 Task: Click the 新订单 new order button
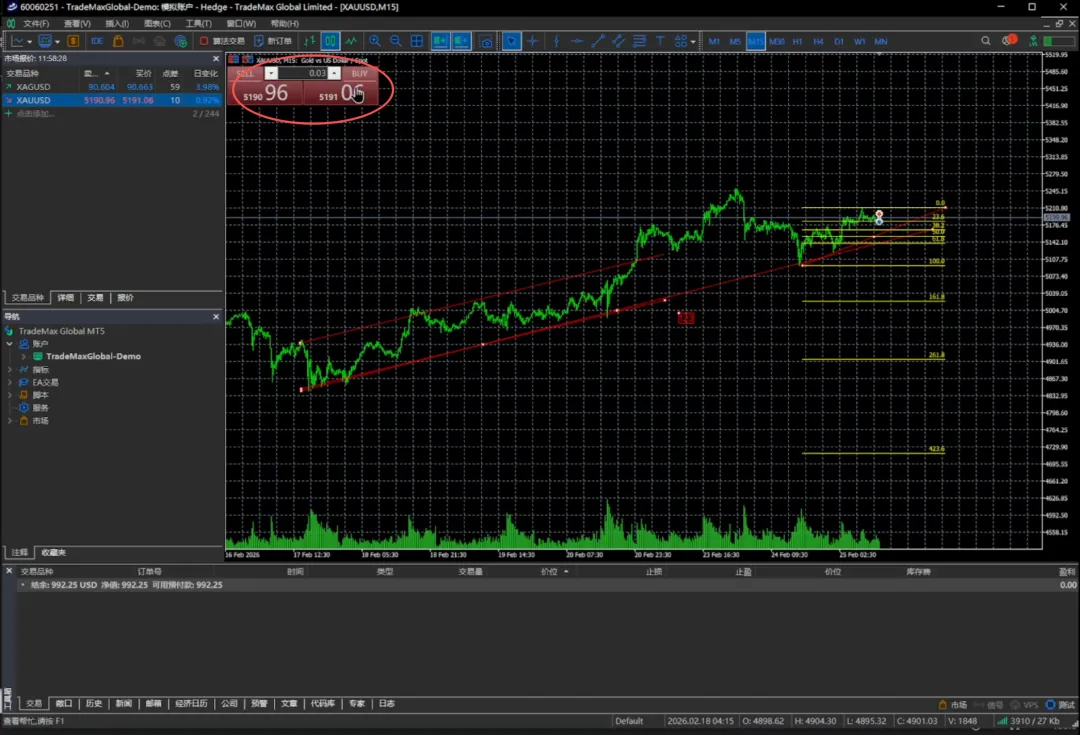coord(273,41)
